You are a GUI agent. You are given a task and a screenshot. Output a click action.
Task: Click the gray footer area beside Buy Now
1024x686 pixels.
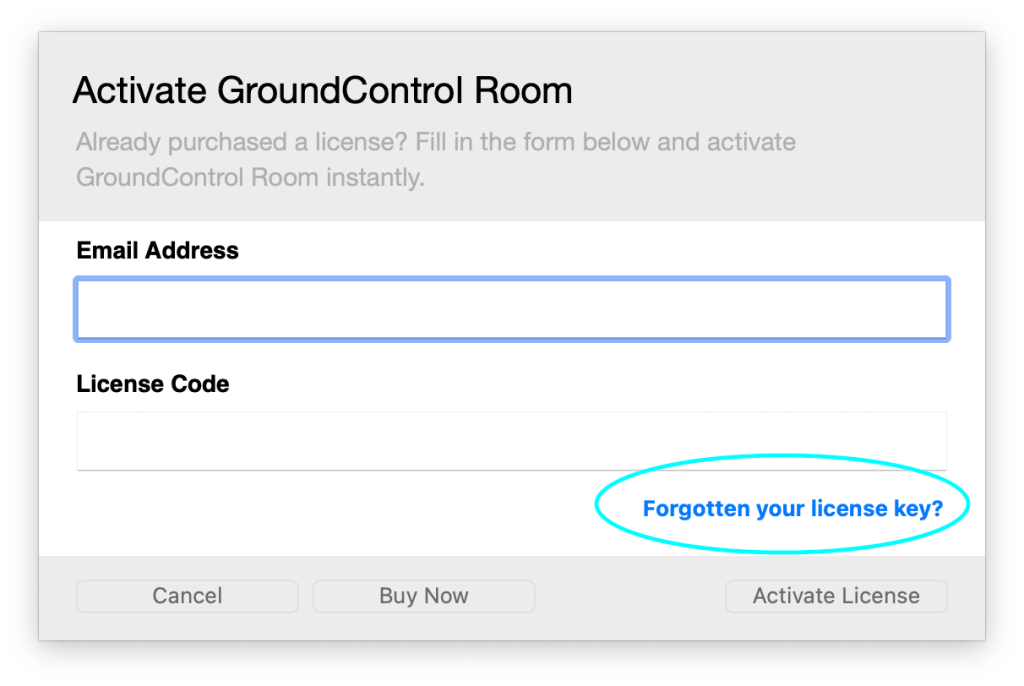click(630, 597)
